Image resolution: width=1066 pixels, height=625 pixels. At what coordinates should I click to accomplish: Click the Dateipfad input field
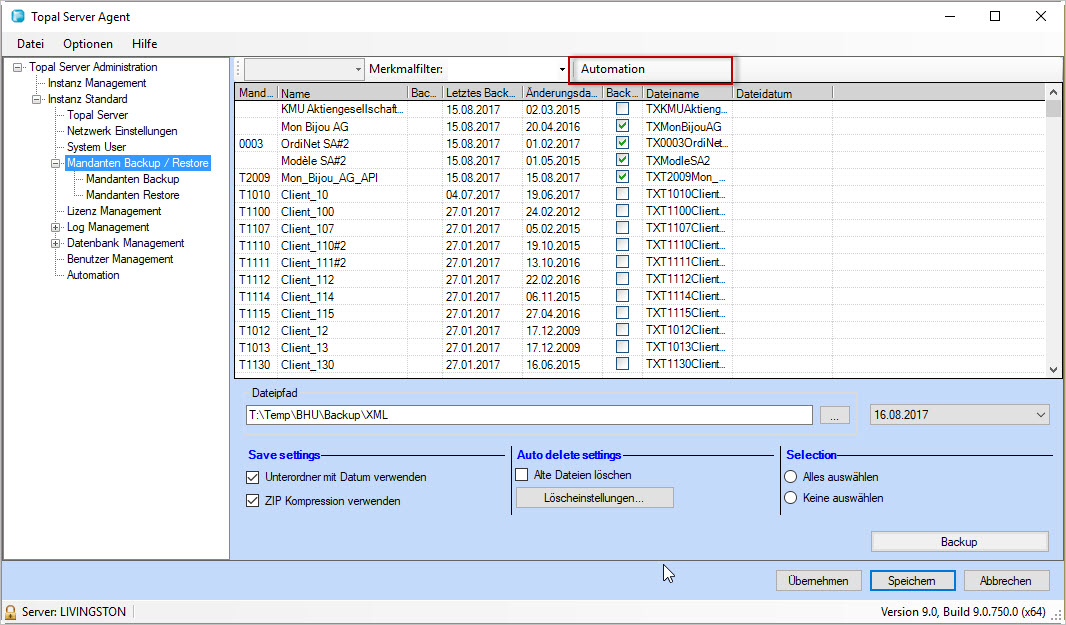(528, 415)
